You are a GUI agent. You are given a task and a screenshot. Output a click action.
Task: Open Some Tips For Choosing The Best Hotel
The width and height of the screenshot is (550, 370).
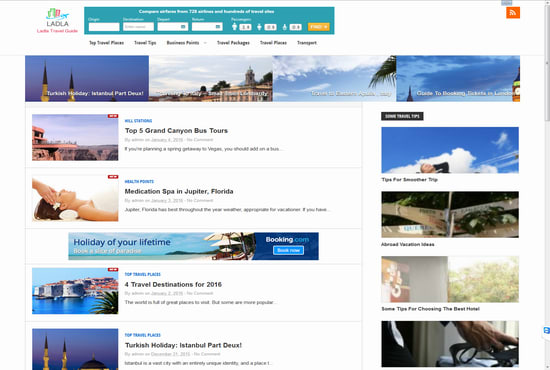pyautogui.click(x=430, y=309)
